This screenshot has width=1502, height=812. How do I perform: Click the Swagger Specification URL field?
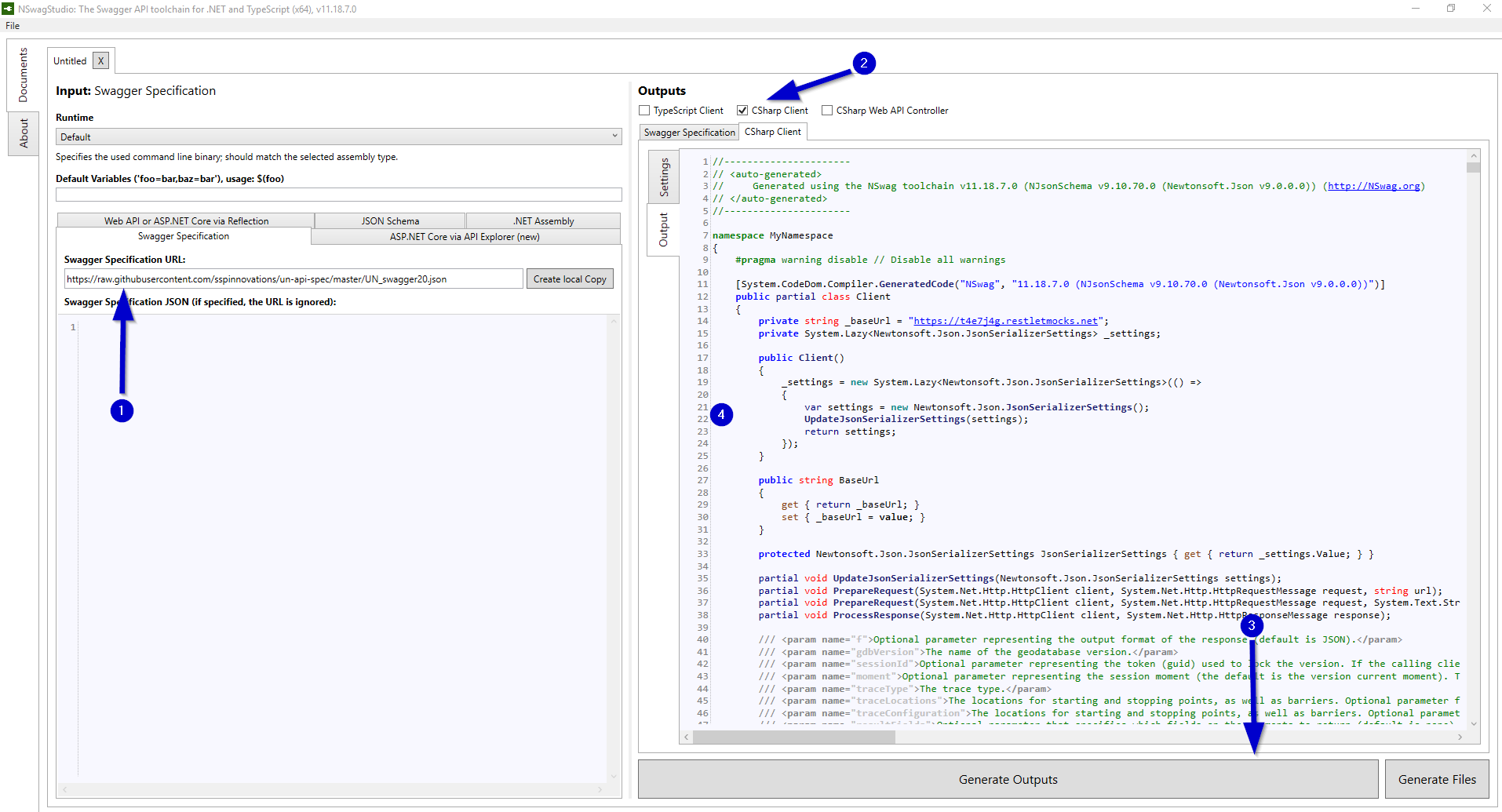[293, 279]
